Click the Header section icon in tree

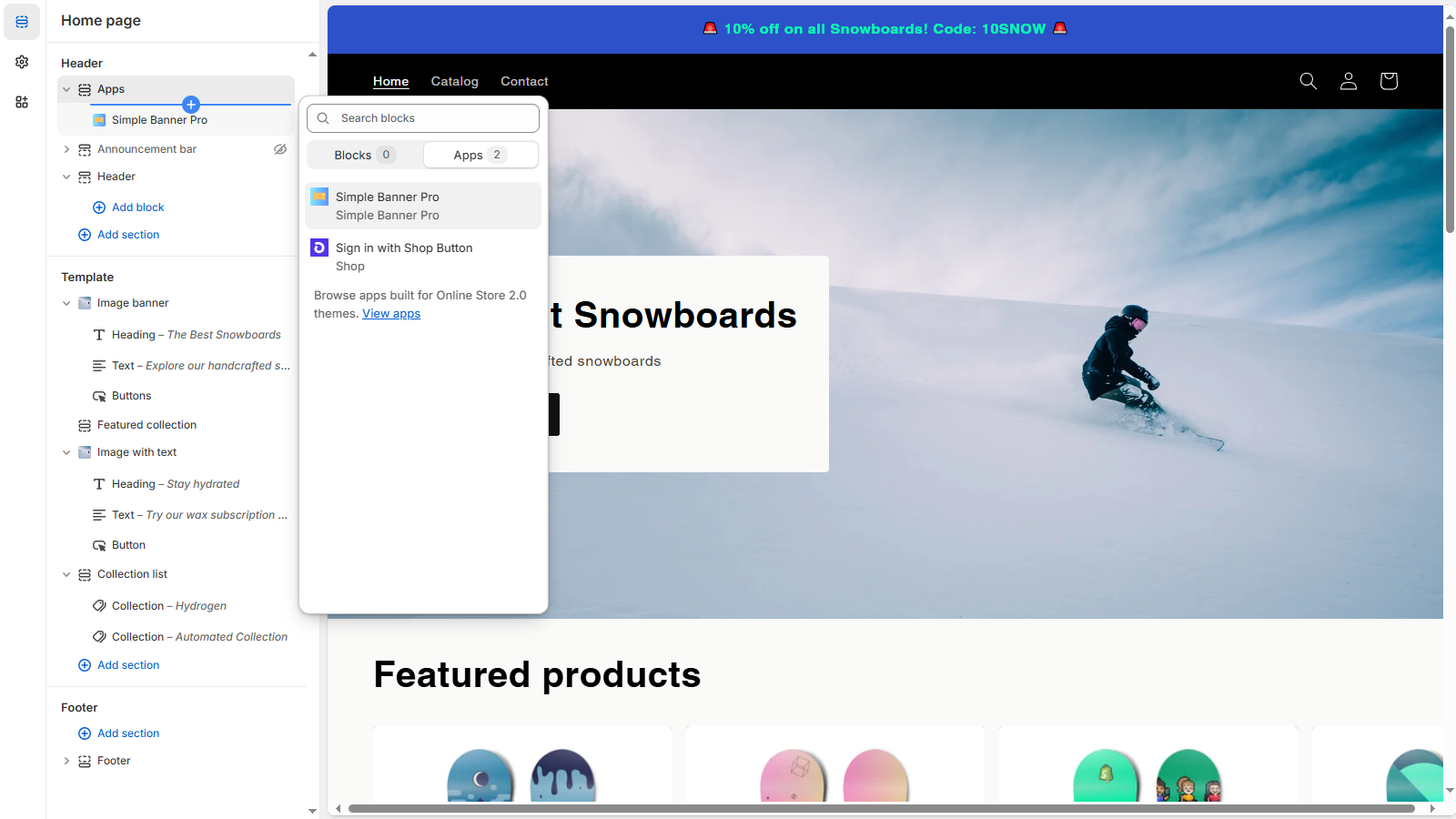click(x=85, y=177)
